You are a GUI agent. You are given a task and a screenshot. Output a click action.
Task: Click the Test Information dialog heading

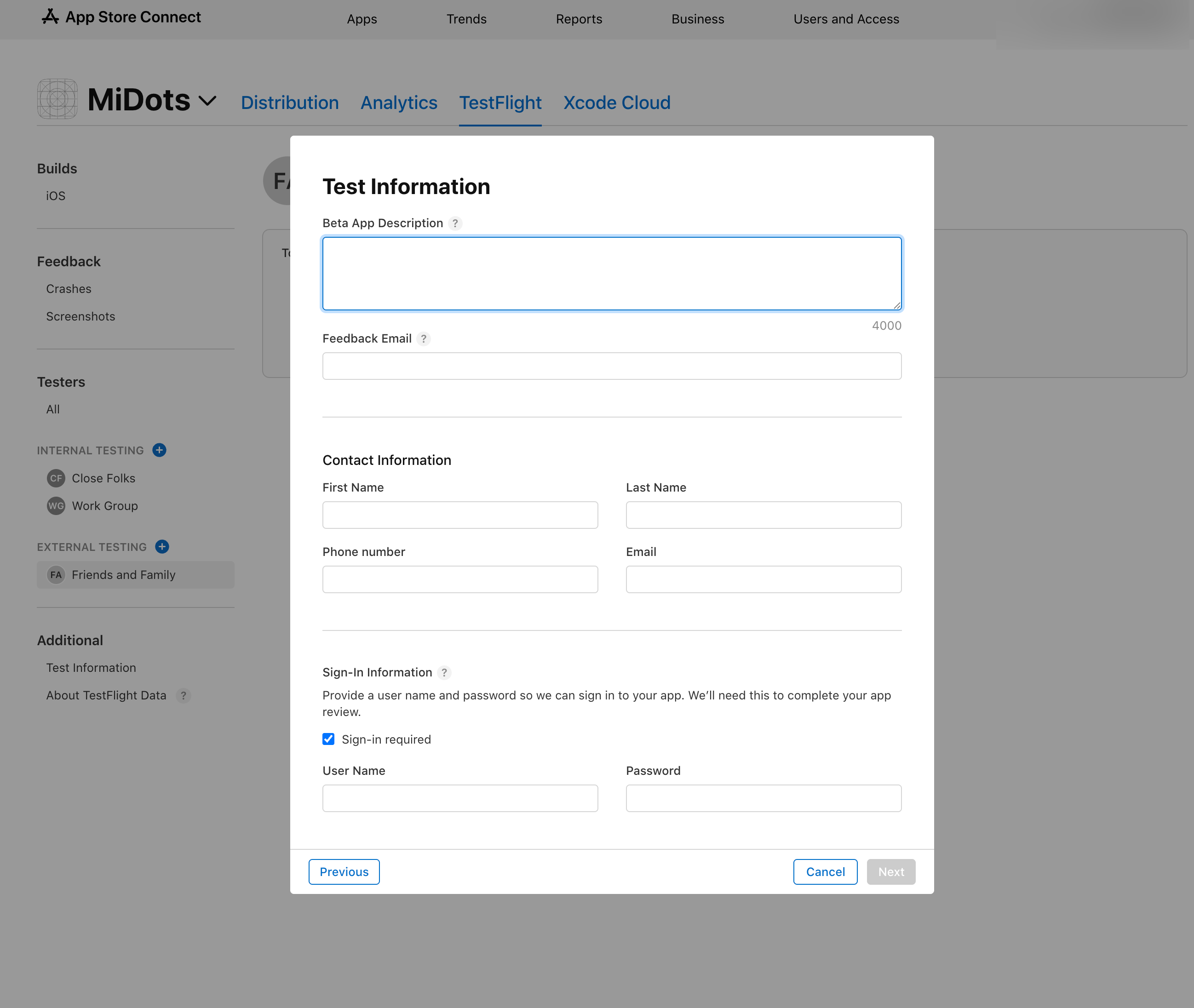(x=407, y=187)
